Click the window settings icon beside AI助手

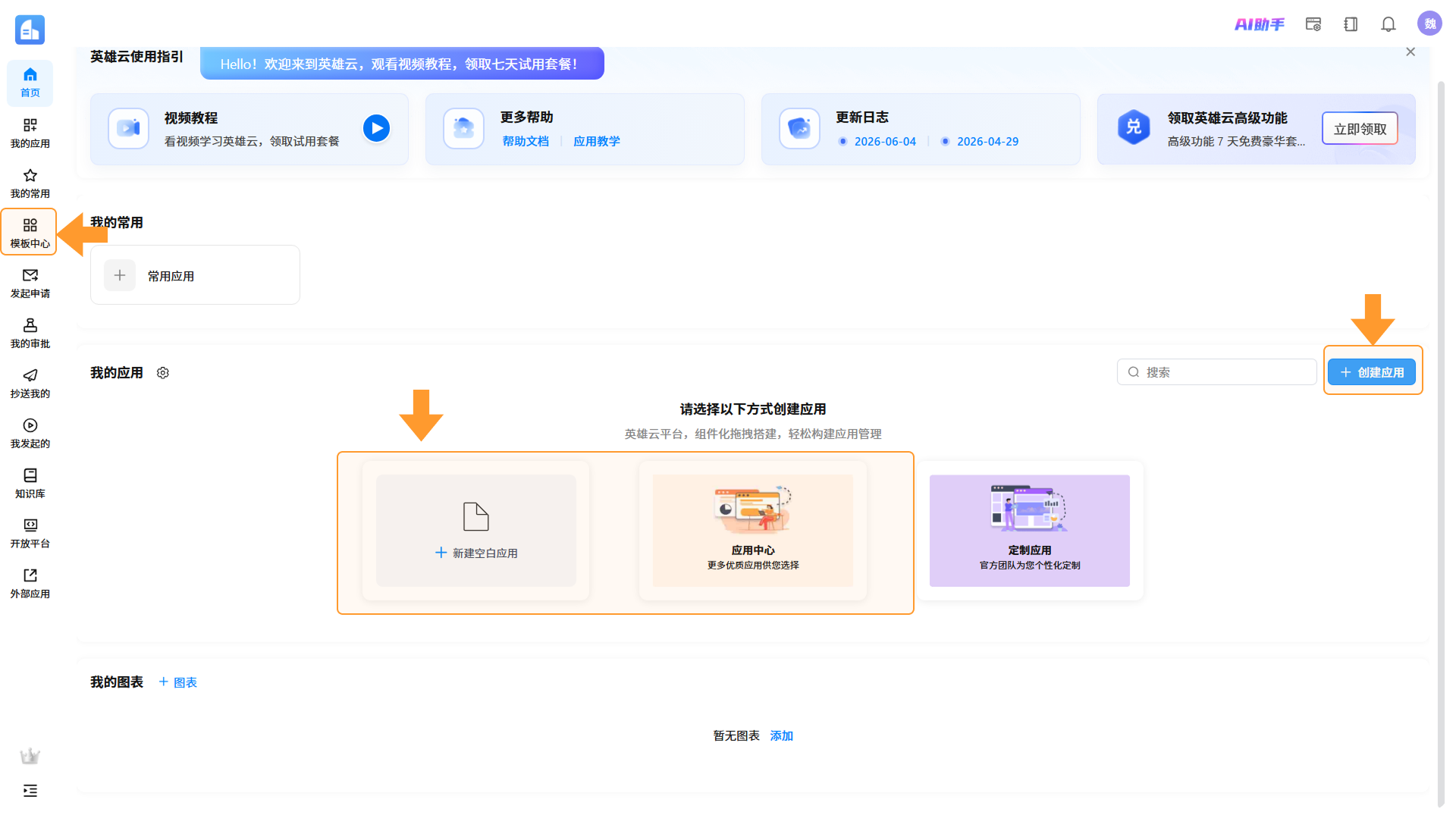[1313, 24]
